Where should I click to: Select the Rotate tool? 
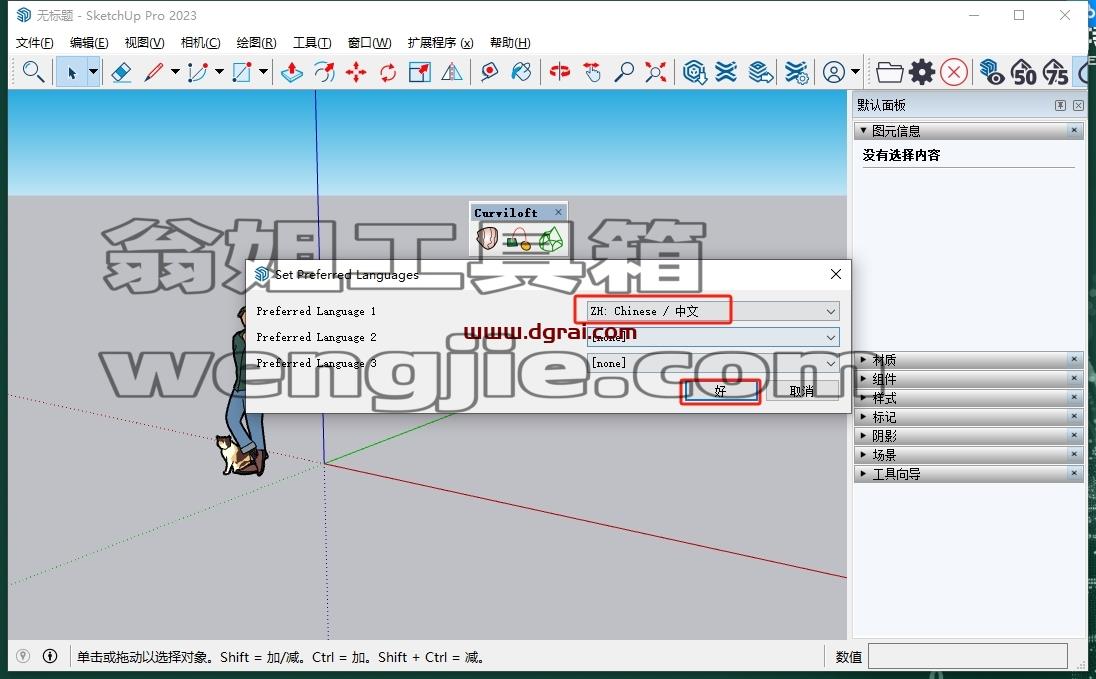point(388,72)
